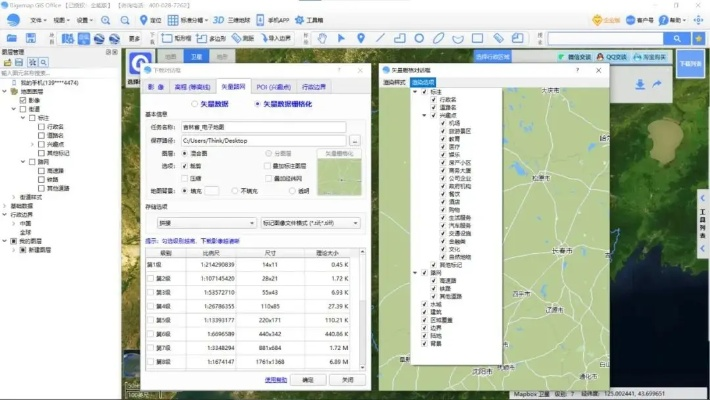Uncheck 水域 in render options tree
Screen dimensions: 710x400
point(424,304)
